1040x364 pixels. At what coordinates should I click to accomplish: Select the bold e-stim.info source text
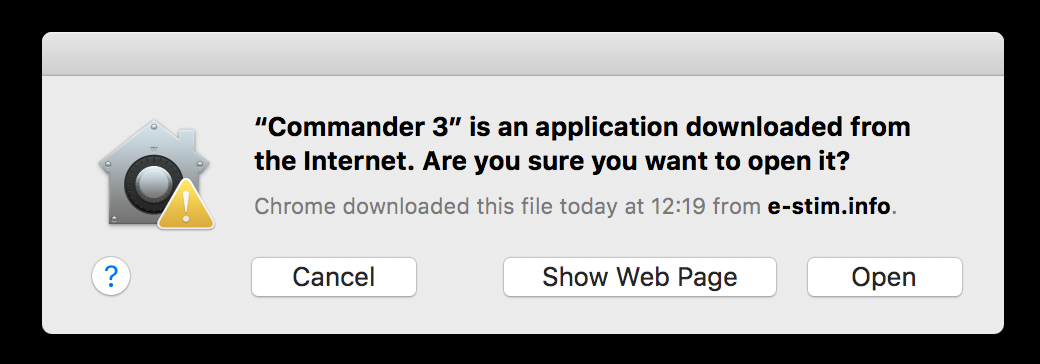coord(828,206)
